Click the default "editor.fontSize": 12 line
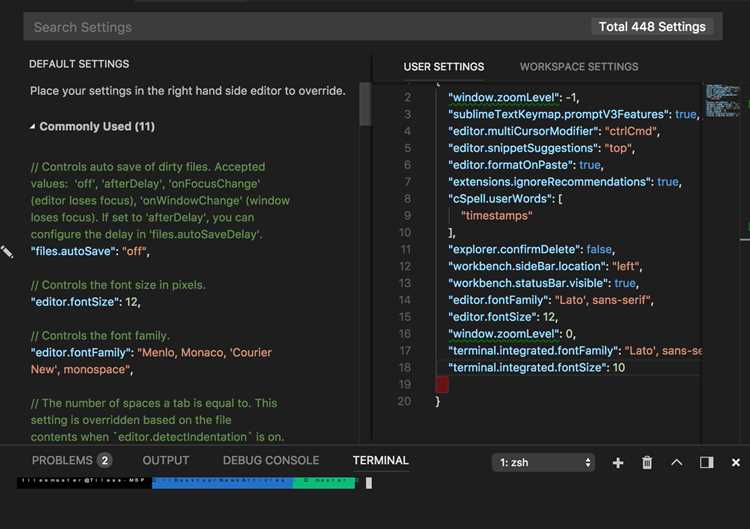The image size is (750, 529). (x=86, y=302)
